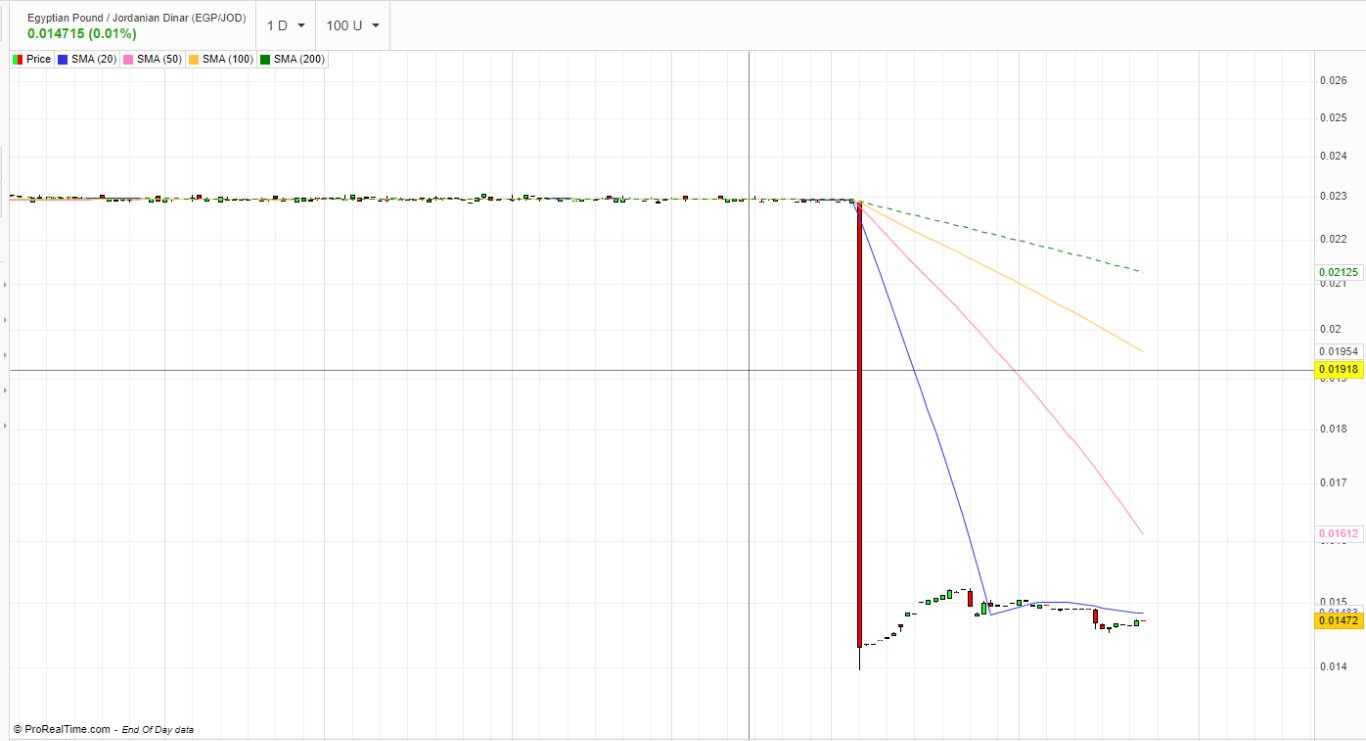Click the pink 0.01612 price label
Viewport: 1366px width, 741px height.
pyautogui.click(x=1339, y=534)
